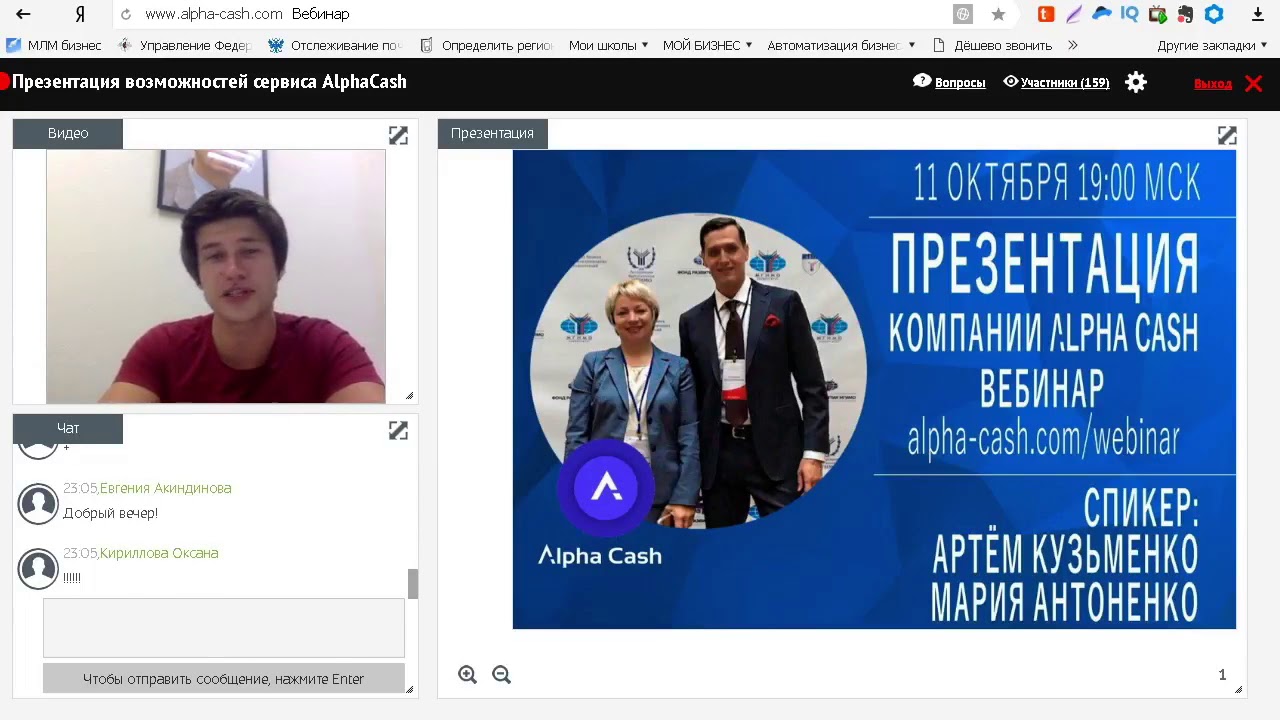Open 'Дёшево звонить' bookmark
The image size is (1280, 720).
[x=992, y=45]
